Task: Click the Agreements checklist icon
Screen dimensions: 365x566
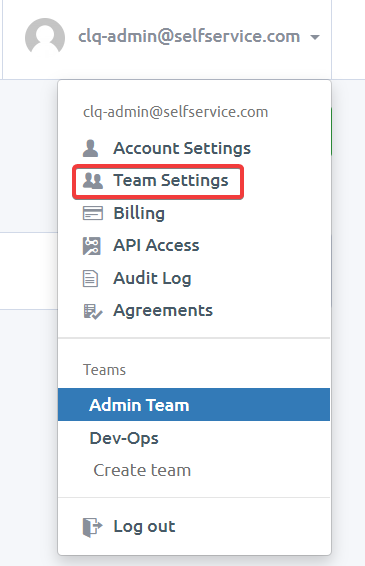Action: click(92, 311)
